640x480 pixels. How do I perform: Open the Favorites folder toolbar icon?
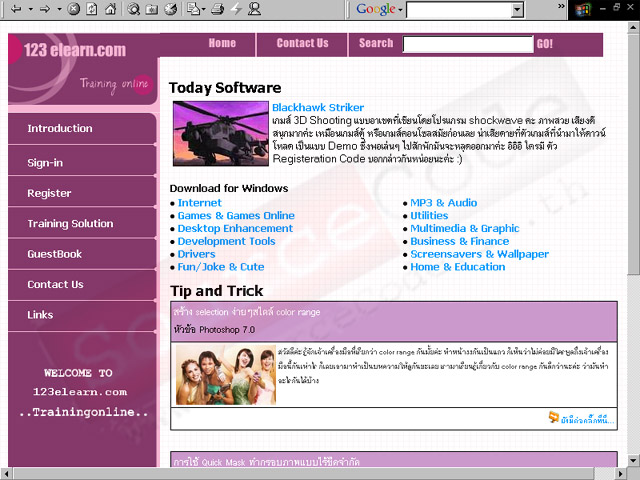point(152,9)
